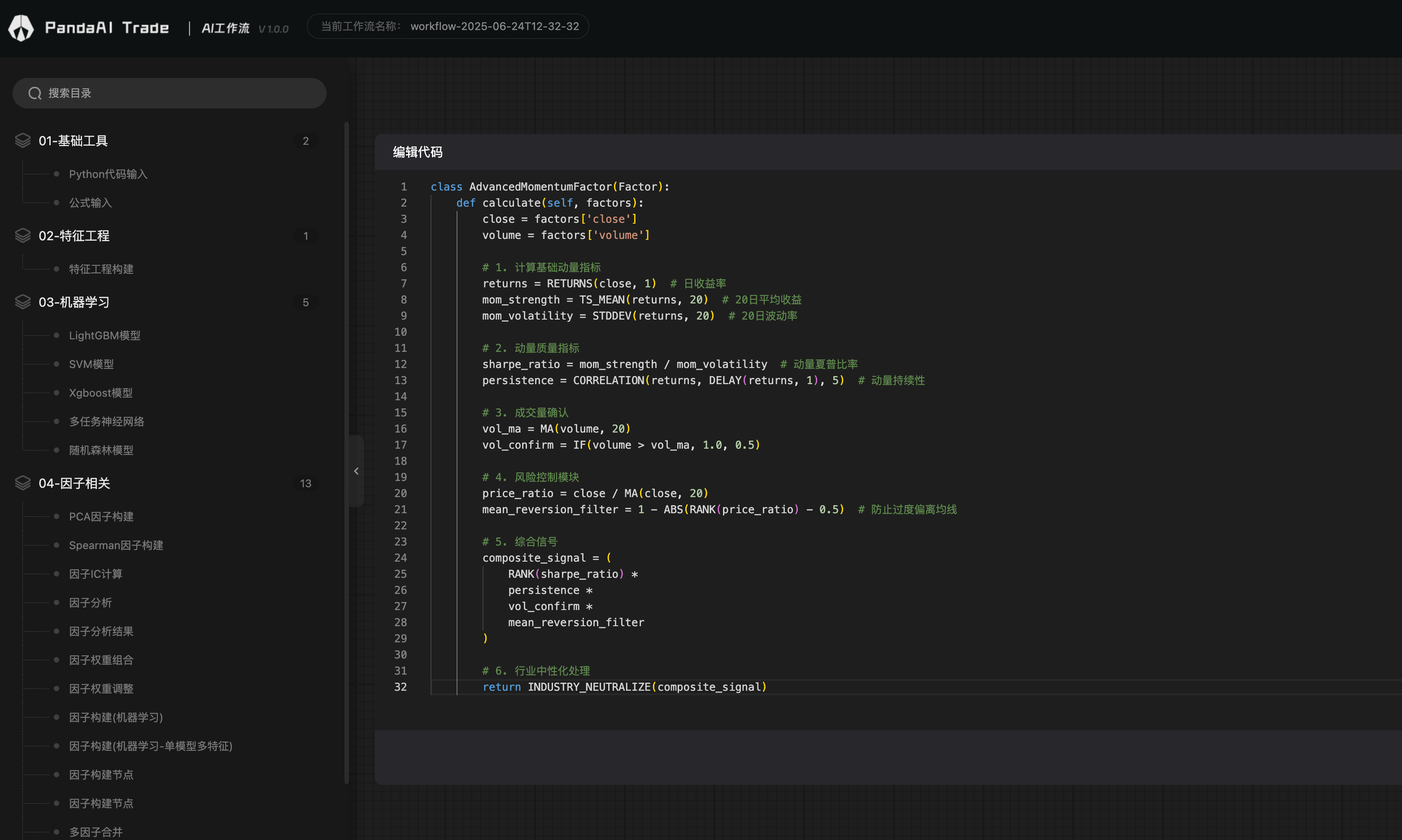
Task: Click the PandaAI Trade panda logo
Action: [21, 27]
